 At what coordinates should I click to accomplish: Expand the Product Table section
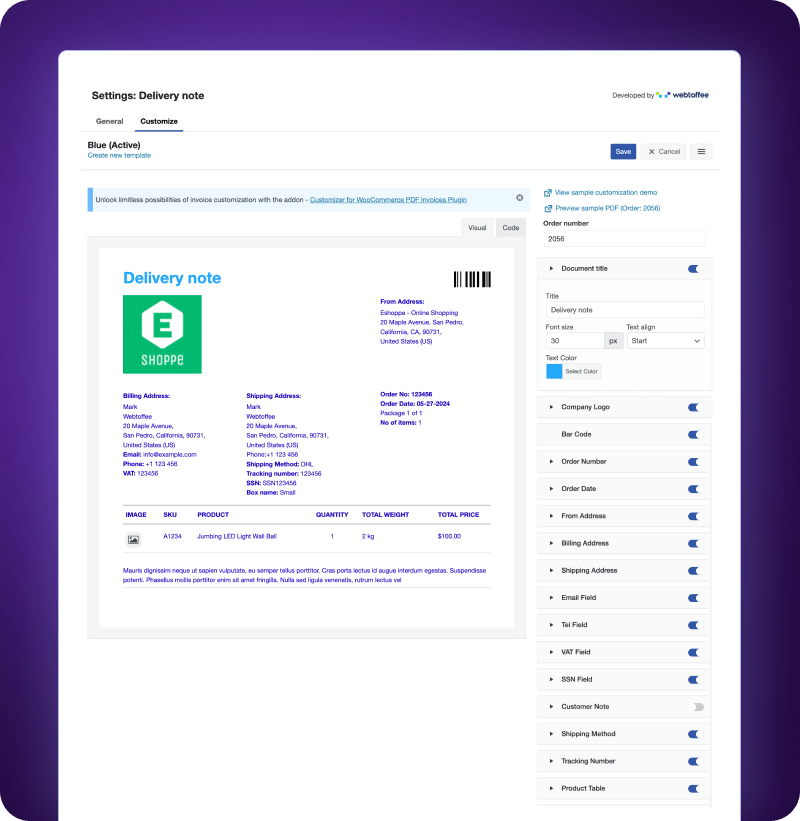point(551,788)
